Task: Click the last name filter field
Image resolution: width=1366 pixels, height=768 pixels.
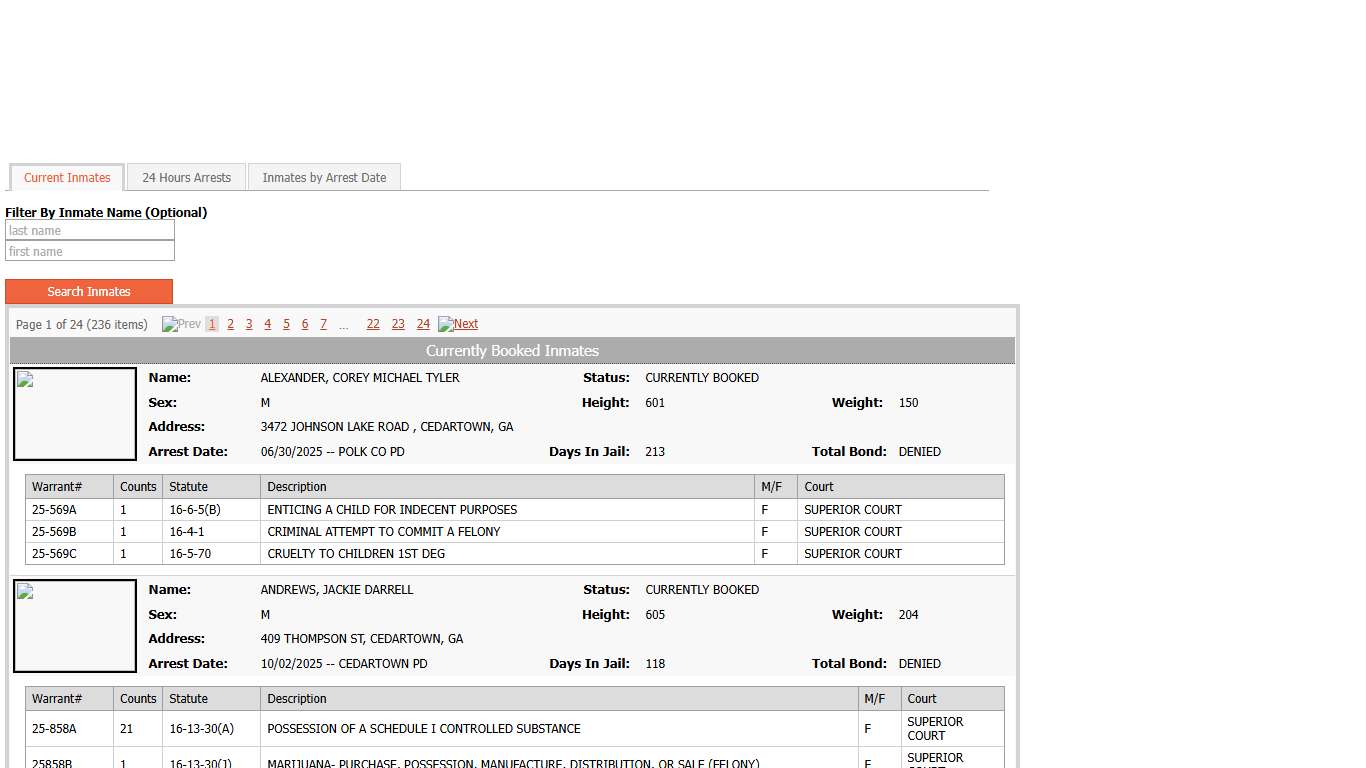Action: (x=90, y=230)
